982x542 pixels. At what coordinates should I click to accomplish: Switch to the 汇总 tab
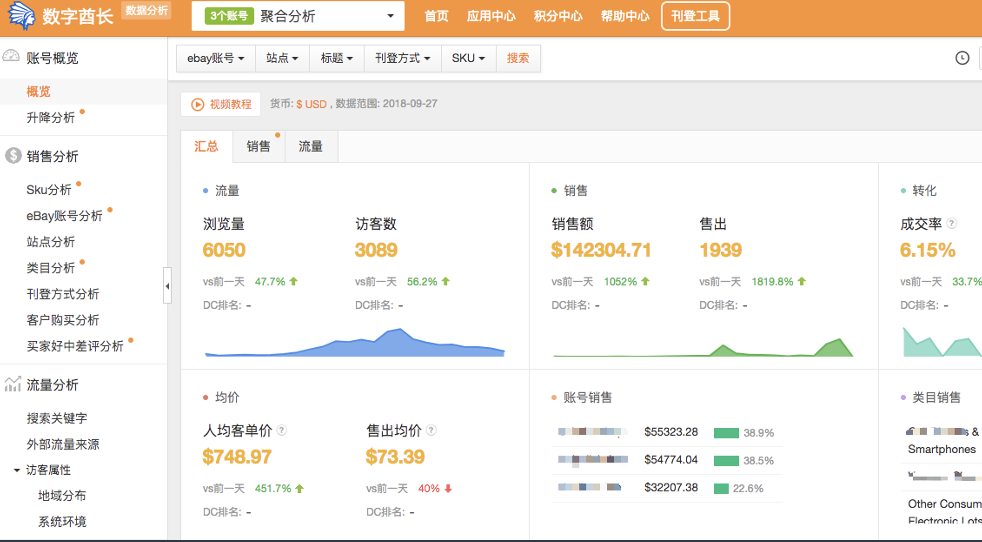click(206, 147)
